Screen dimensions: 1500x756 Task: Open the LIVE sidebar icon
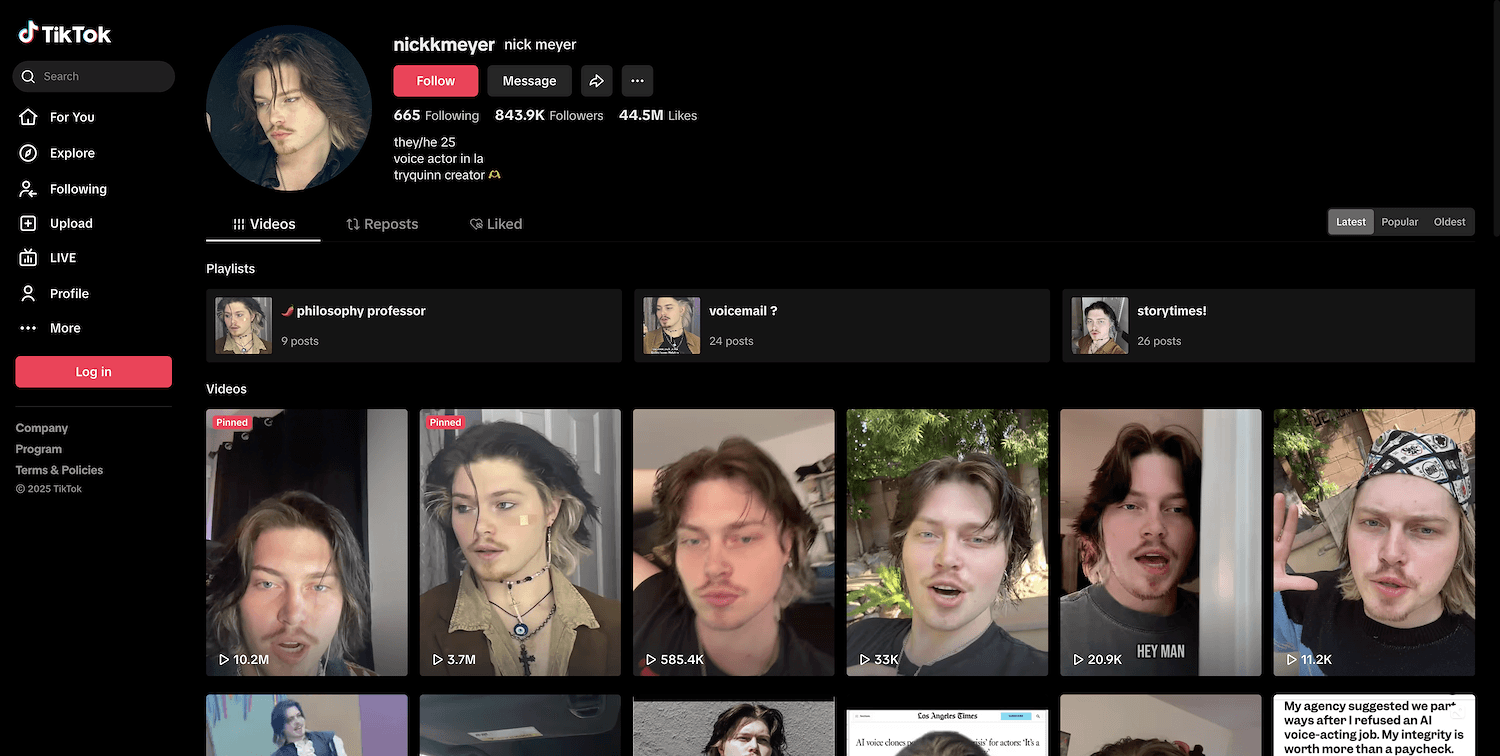(x=29, y=258)
